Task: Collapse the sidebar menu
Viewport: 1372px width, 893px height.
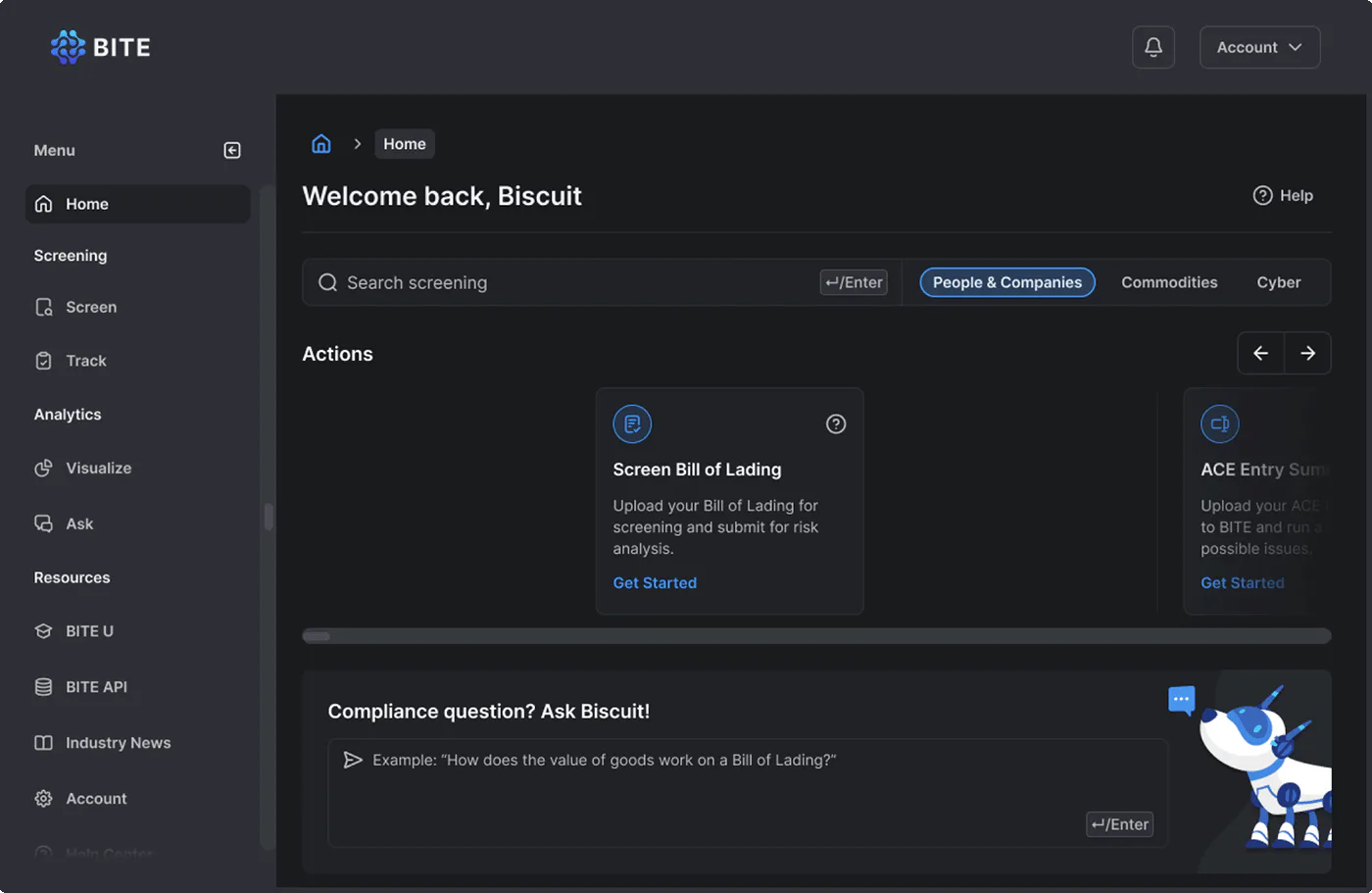Action: (x=232, y=150)
